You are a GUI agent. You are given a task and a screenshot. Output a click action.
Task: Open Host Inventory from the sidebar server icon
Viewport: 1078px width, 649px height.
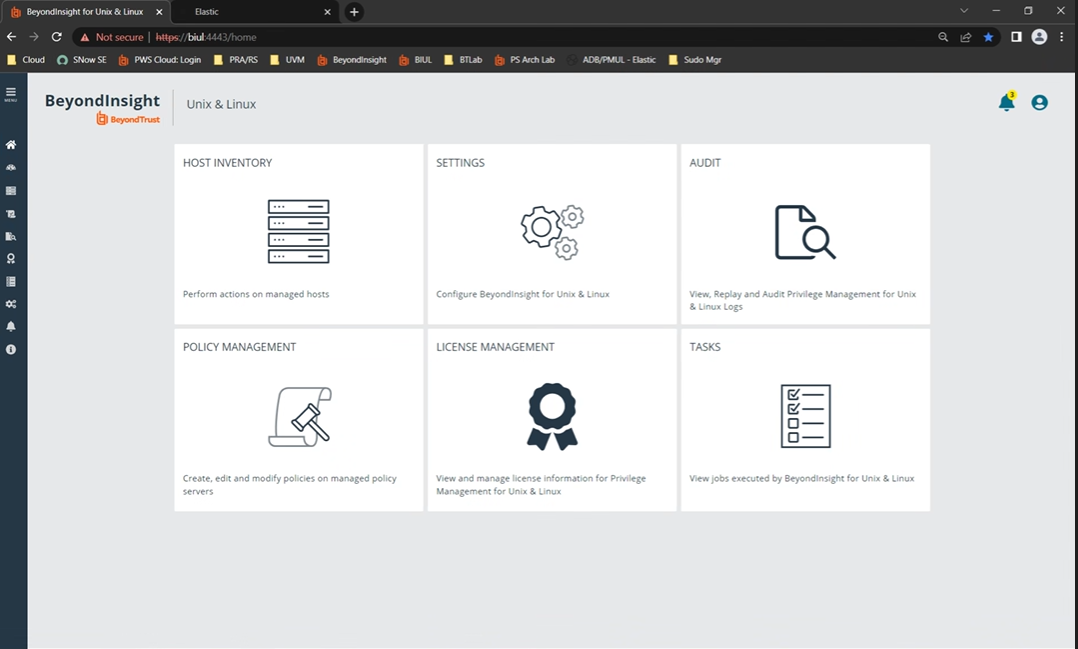tap(11, 191)
